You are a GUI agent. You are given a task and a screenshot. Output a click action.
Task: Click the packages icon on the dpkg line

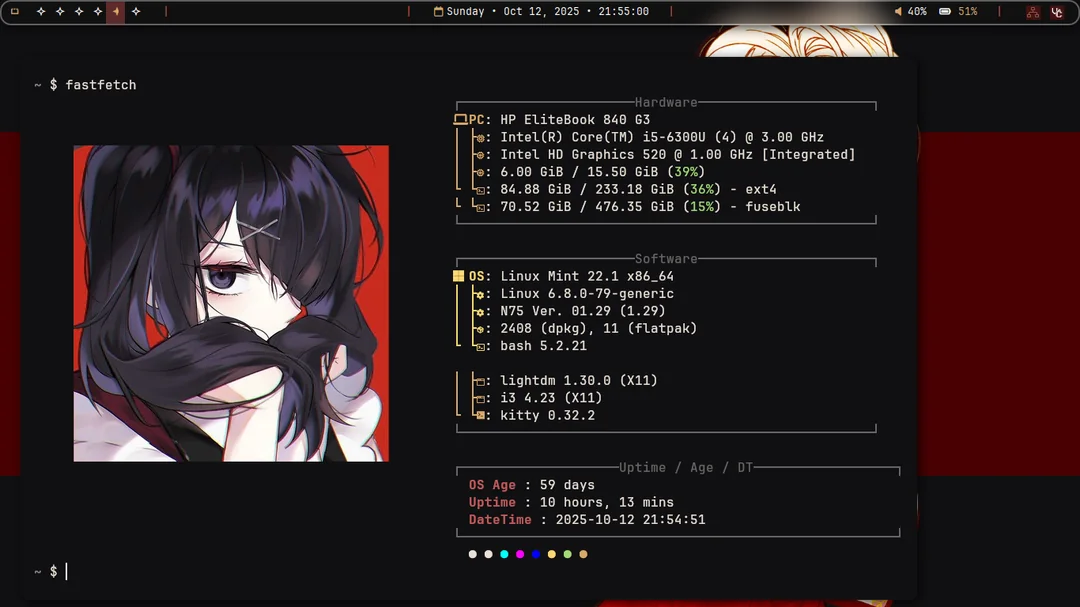(x=480, y=329)
